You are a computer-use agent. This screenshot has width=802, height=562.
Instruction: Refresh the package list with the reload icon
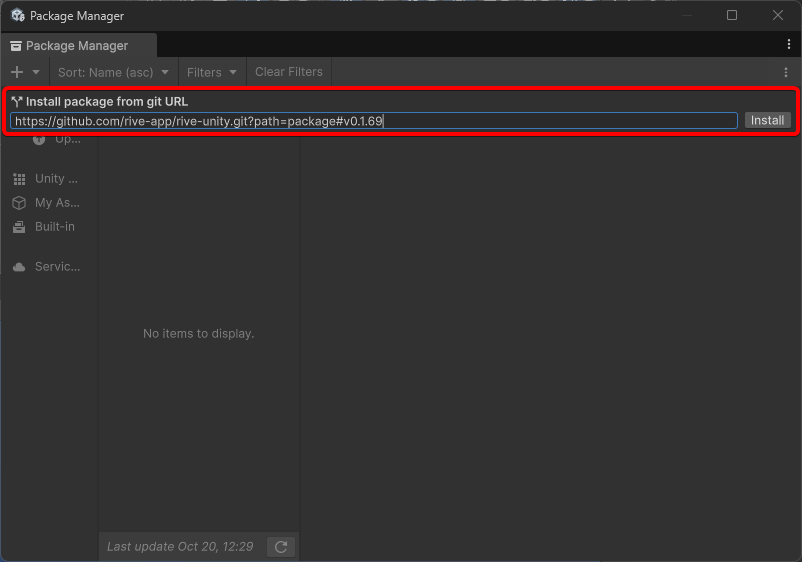coord(281,547)
